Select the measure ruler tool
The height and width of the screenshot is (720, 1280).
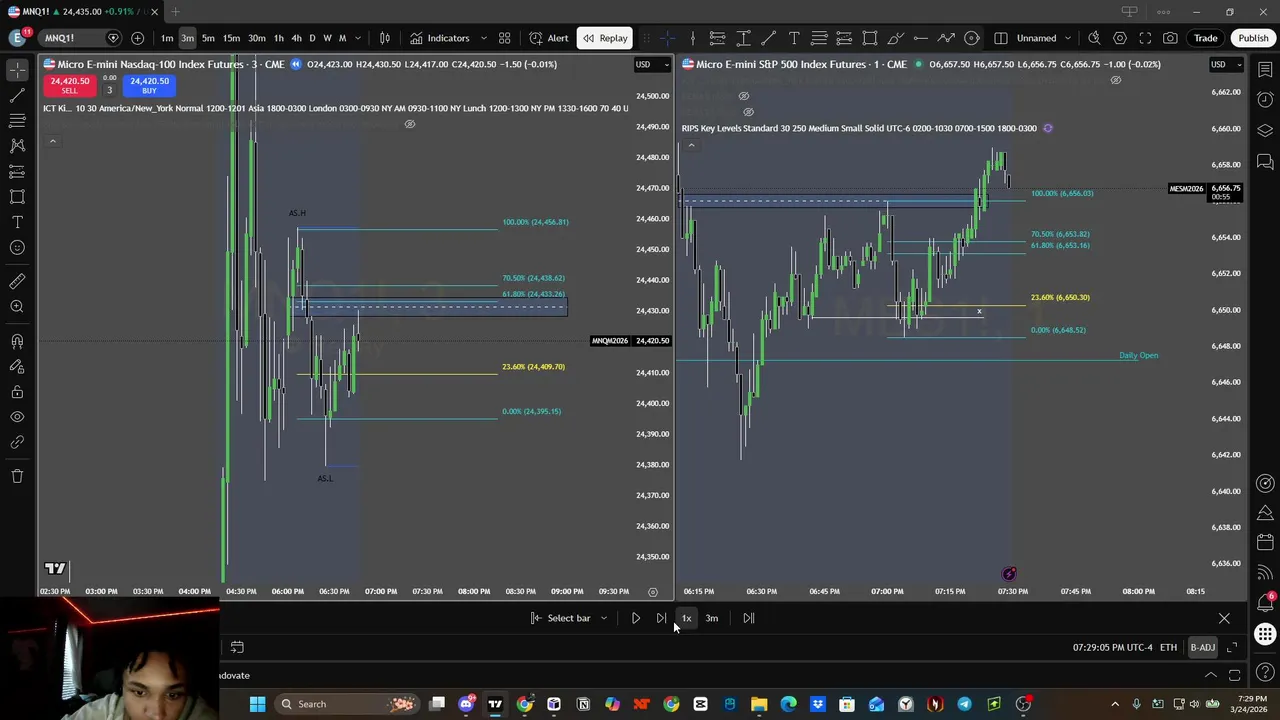(17, 282)
